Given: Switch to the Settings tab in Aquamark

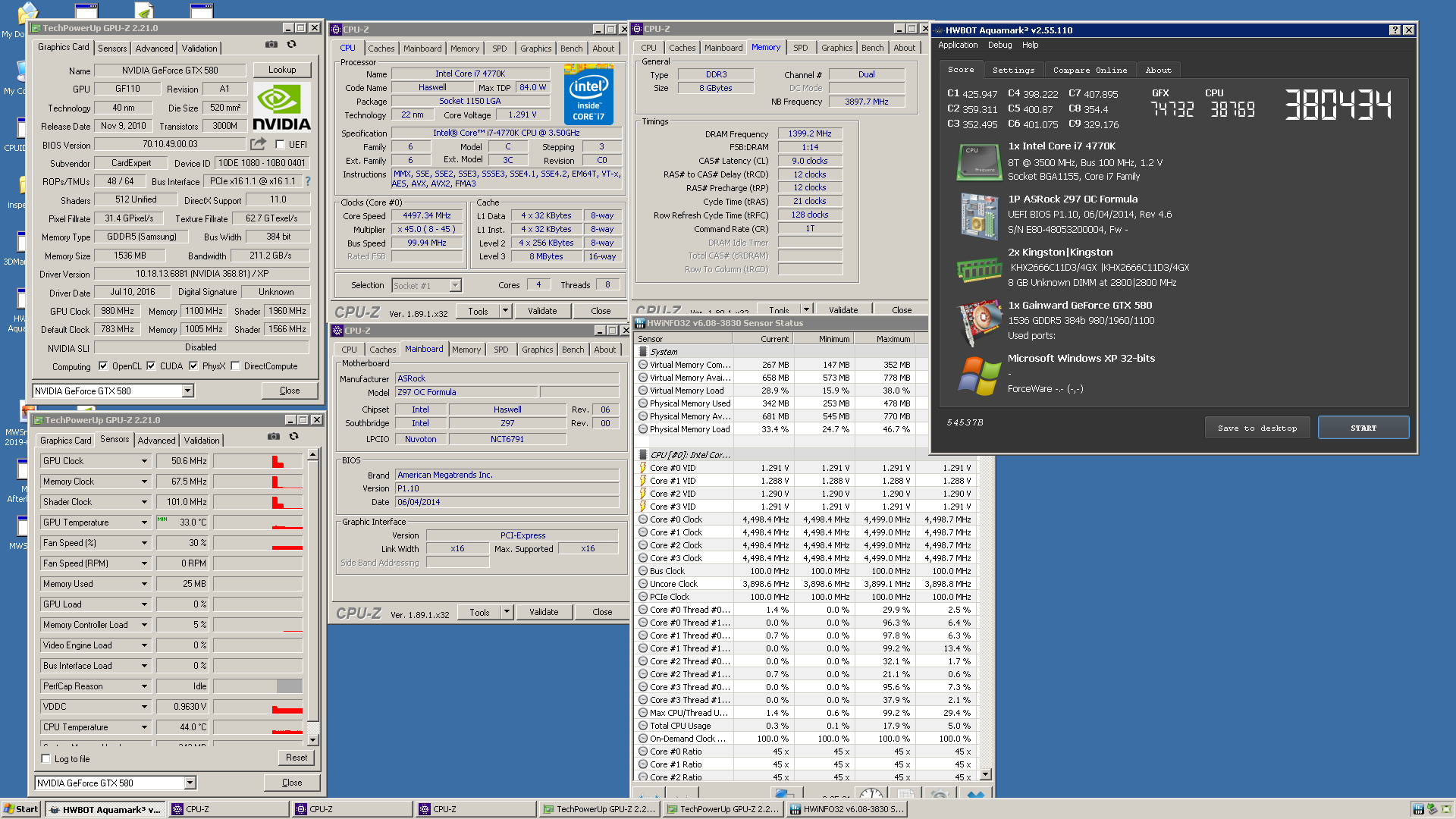Looking at the screenshot, I should (x=1013, y=70).
